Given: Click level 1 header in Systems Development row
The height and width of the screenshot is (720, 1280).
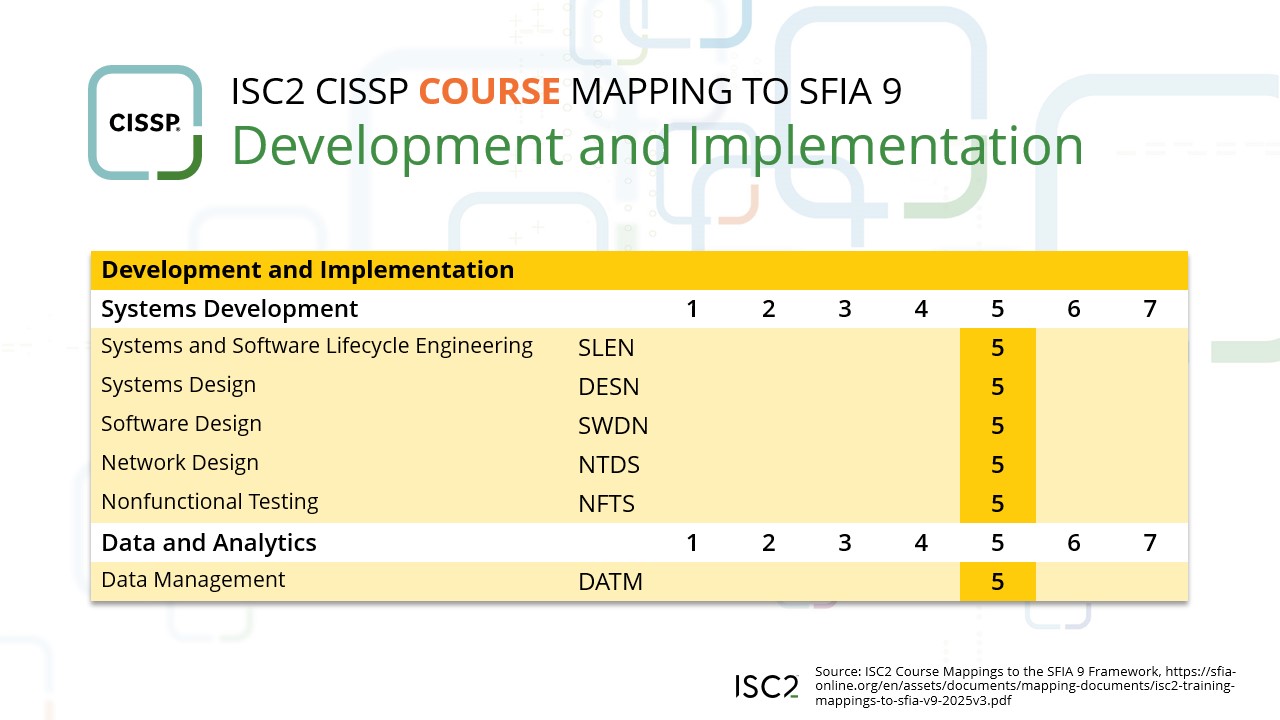Looking at the screenshot, I should coord(692,309).
